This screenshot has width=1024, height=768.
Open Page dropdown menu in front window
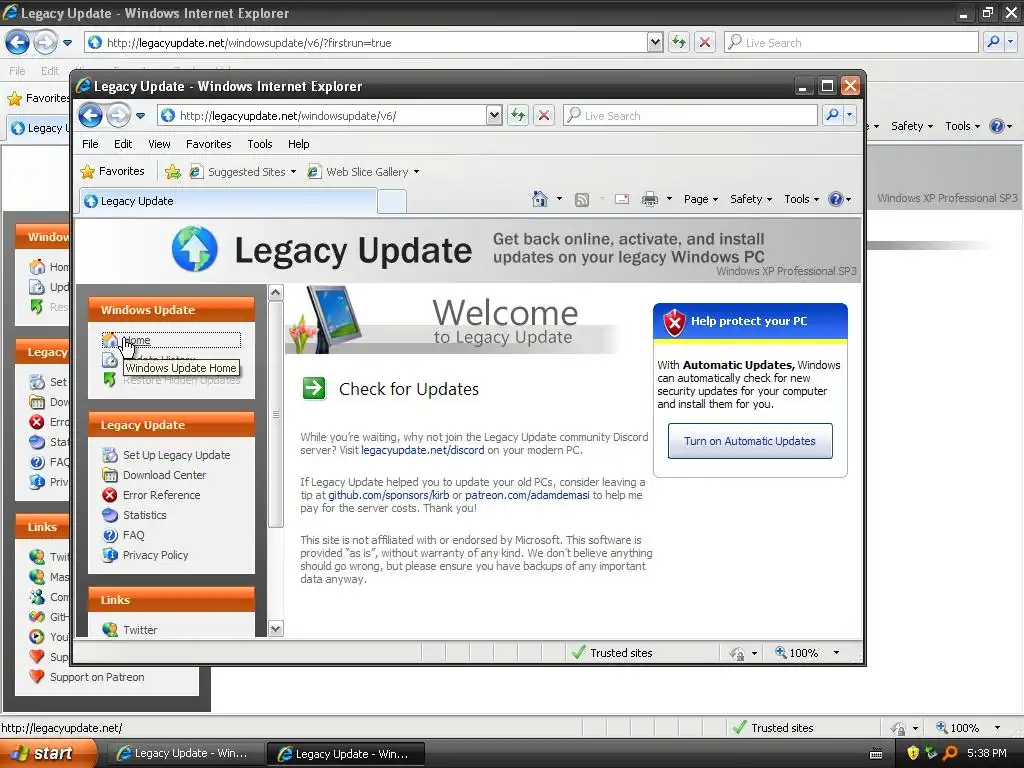coord(701,199)
